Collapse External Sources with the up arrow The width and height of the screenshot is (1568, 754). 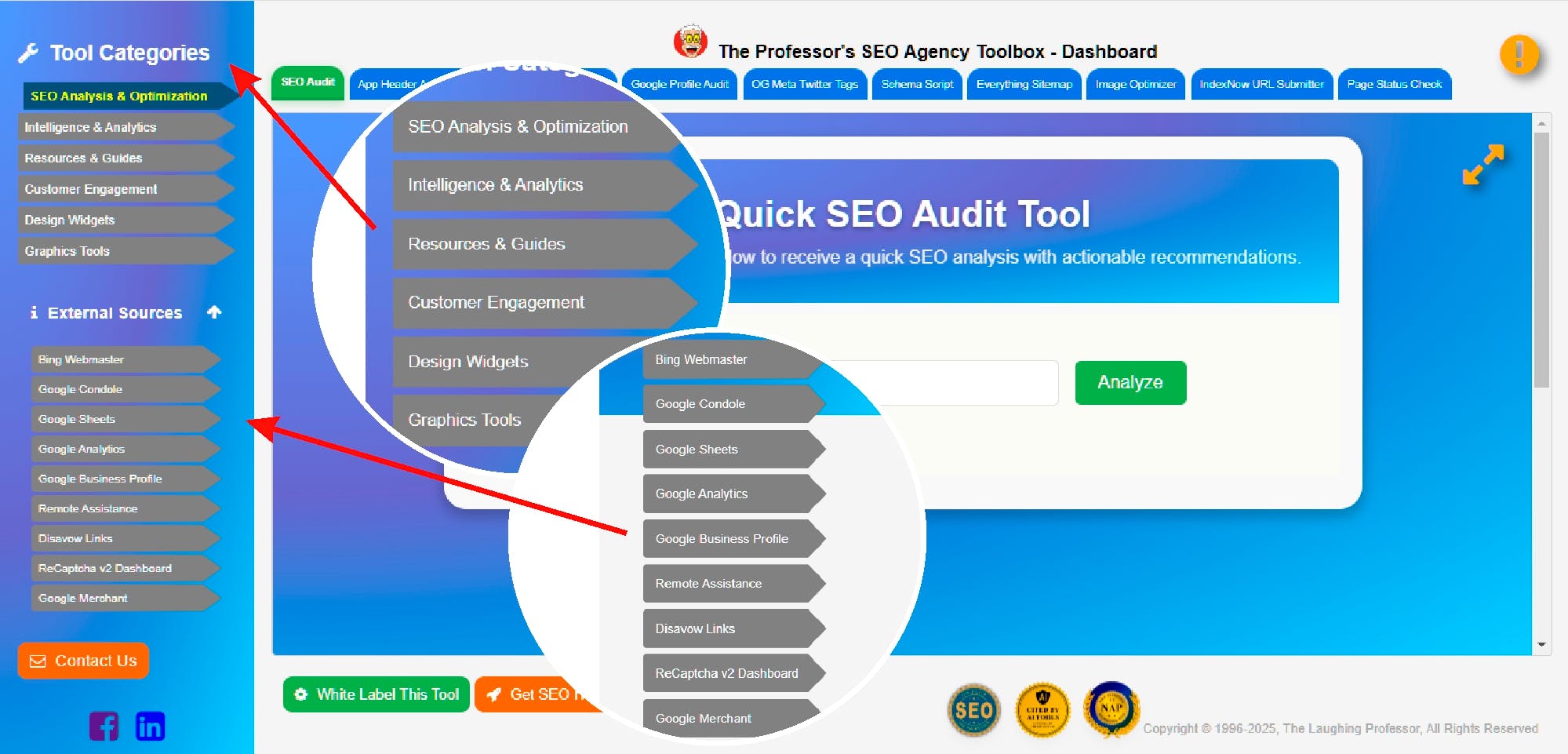pos(214,311)
